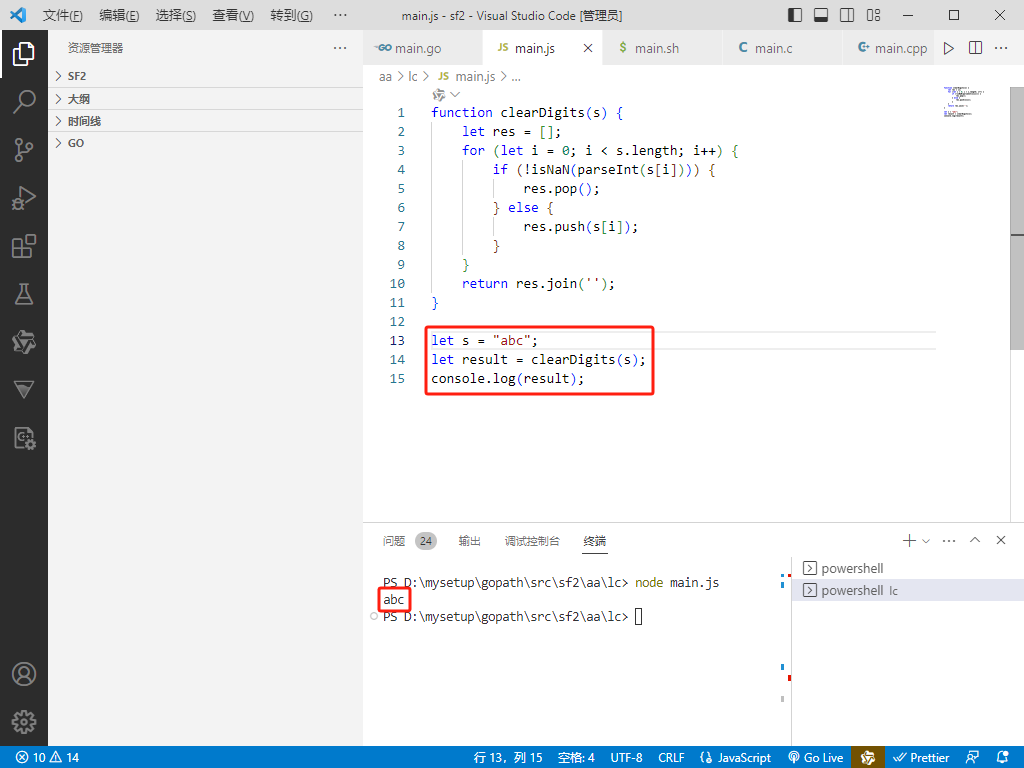The width and height of the screenshot is (1024, 768).
Task: Toggle Primary Side Bar layout button
Action: coord(795,15)
